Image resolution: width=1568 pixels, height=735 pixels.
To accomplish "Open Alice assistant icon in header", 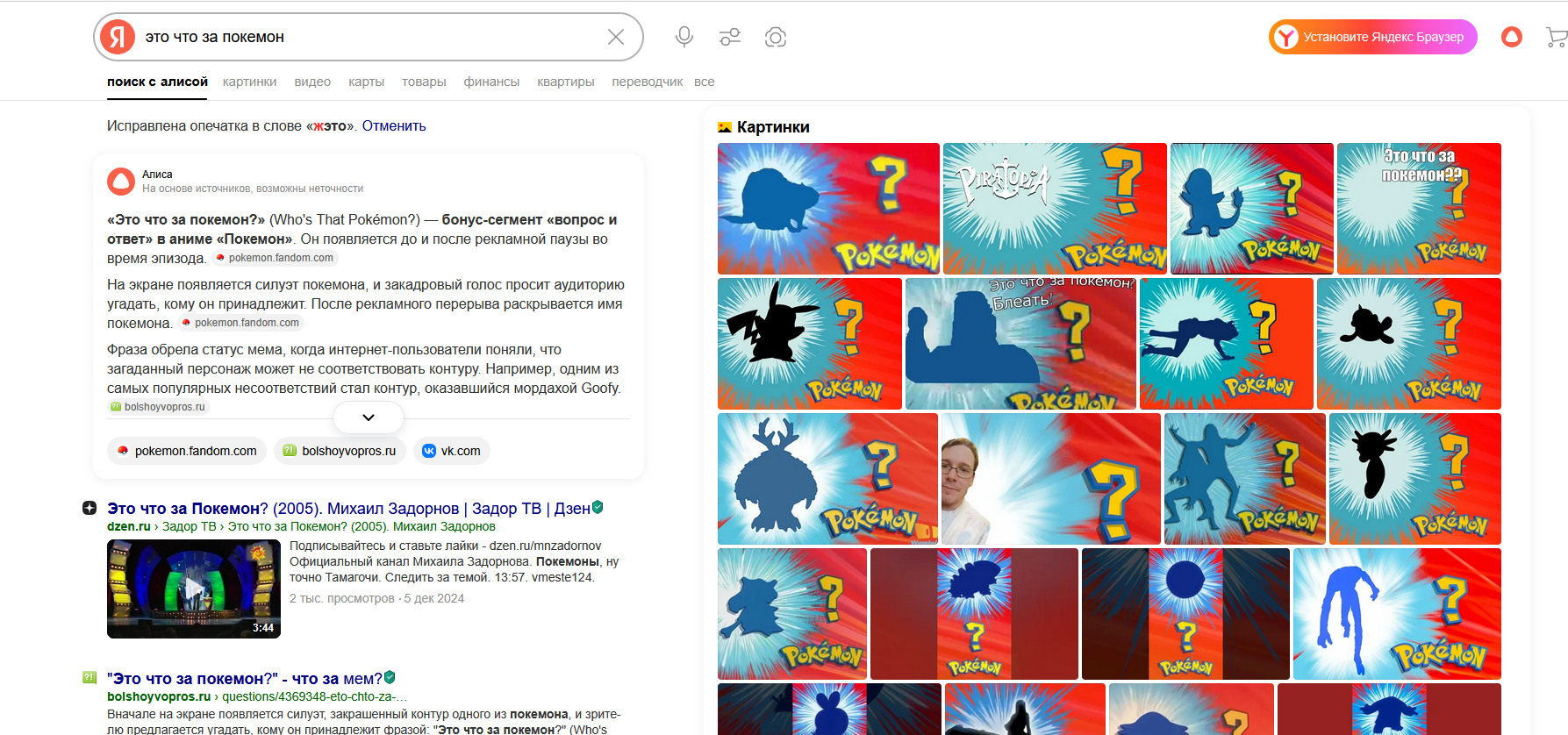I will (1512, 37).
